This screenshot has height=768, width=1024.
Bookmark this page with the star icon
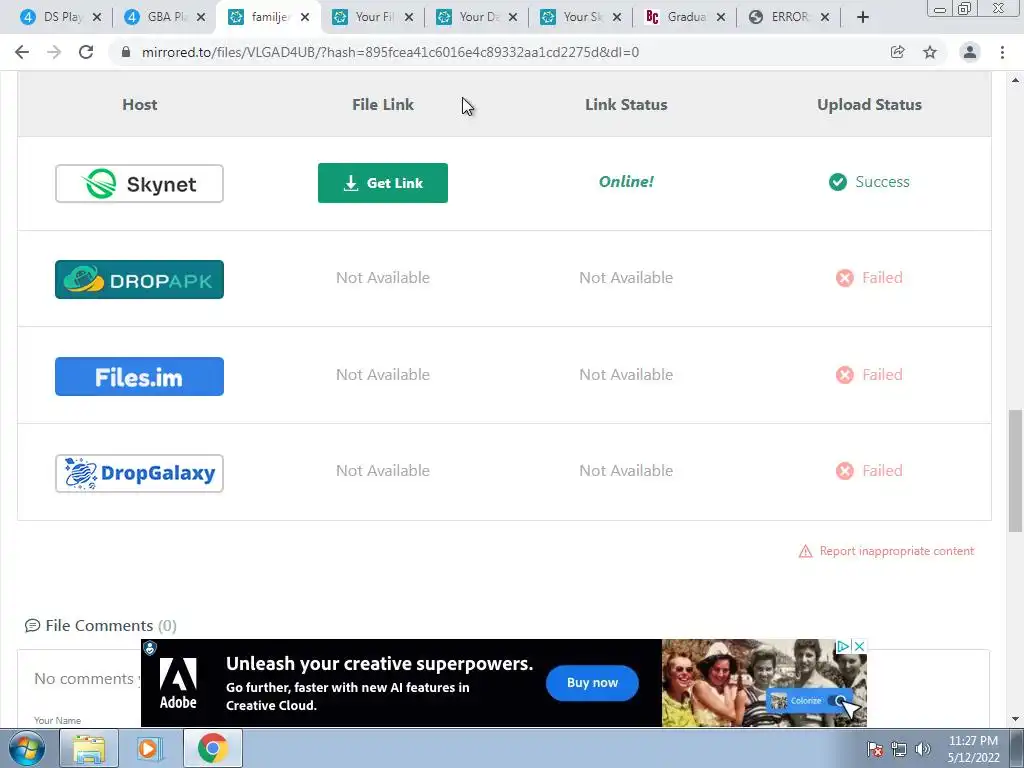point(930,52)
